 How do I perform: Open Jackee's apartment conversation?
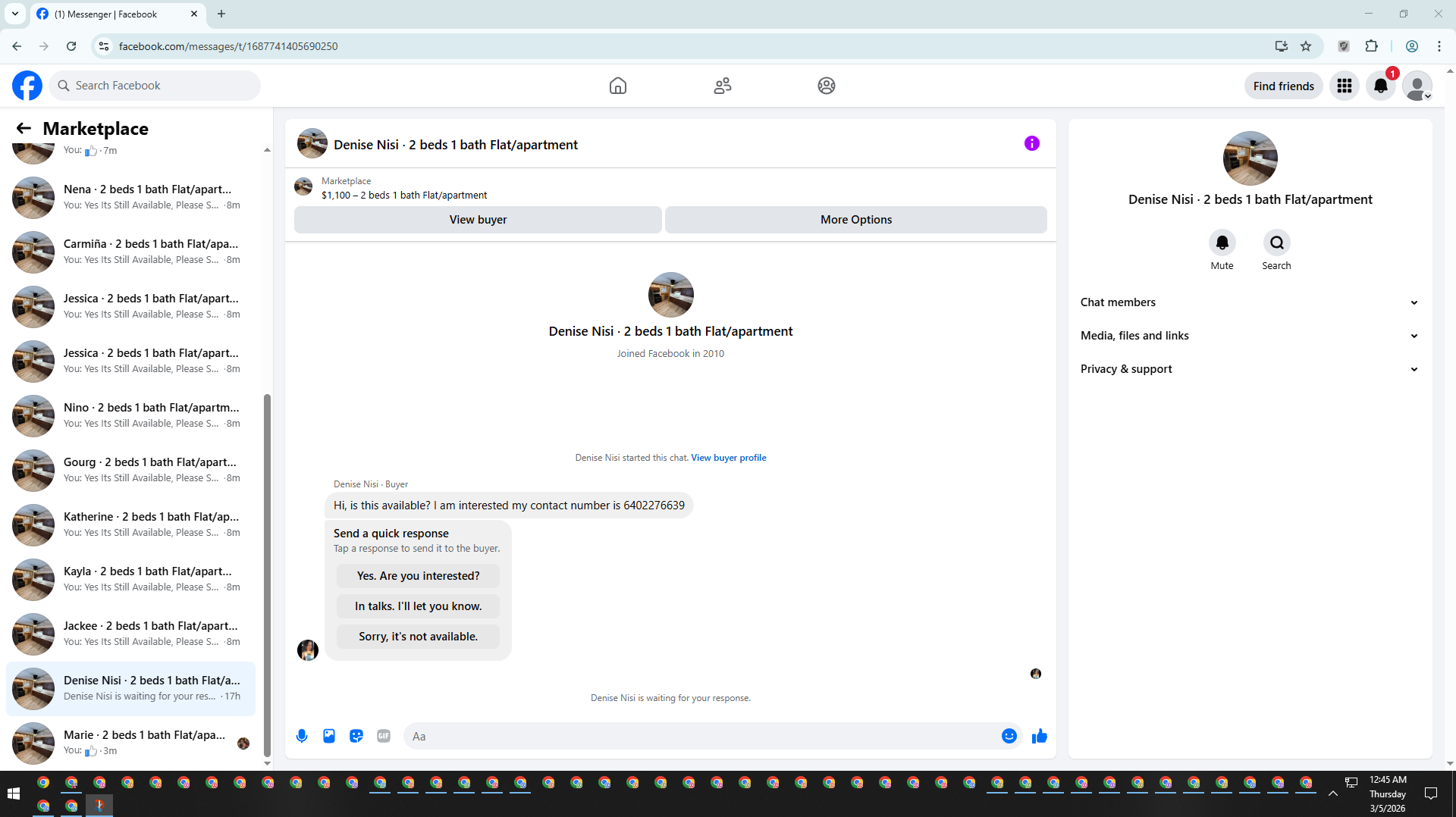pyautogui.click(x=130, y=634)
